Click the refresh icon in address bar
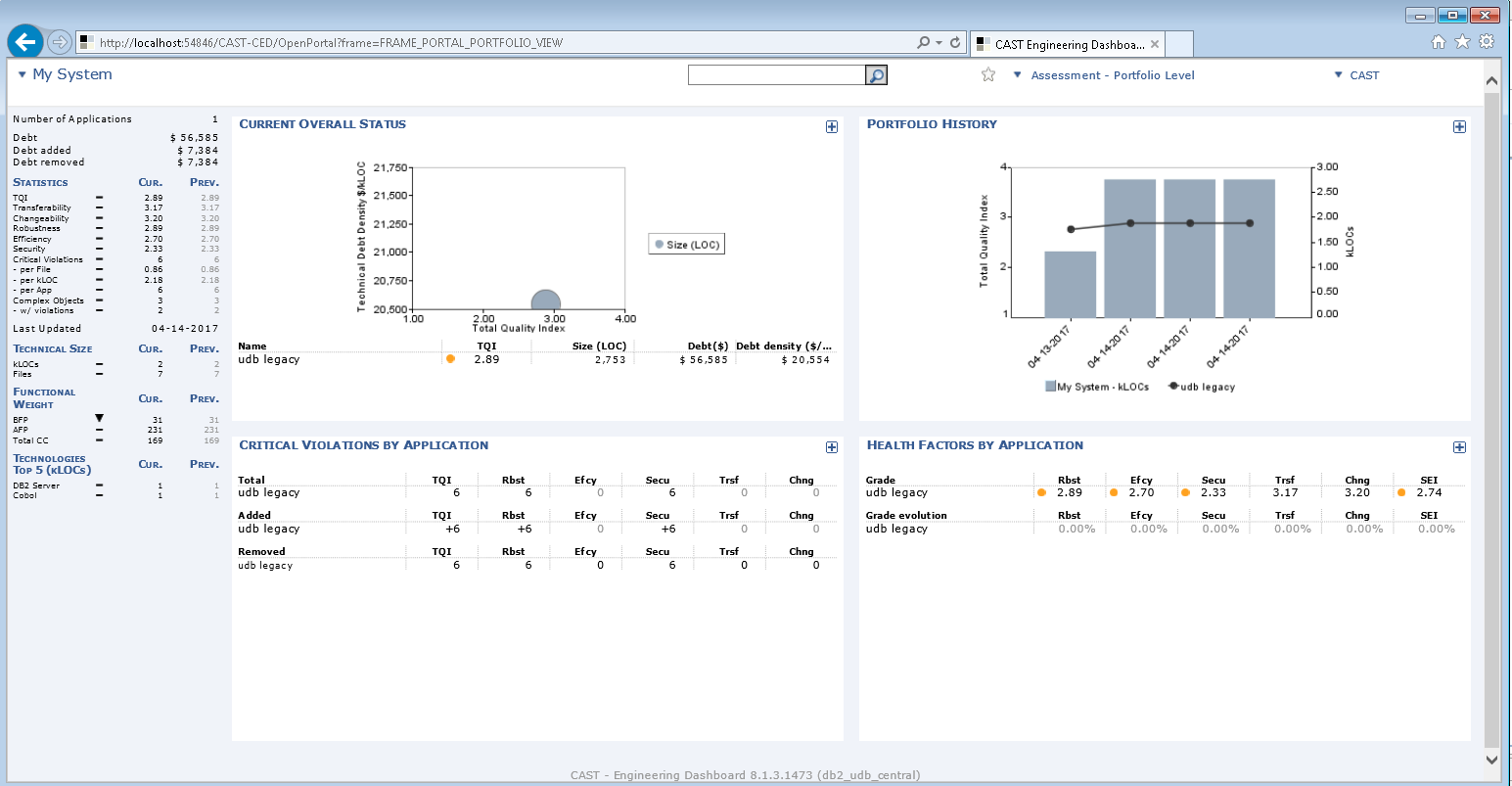The image size is (1512, 786). coord(956,43)
